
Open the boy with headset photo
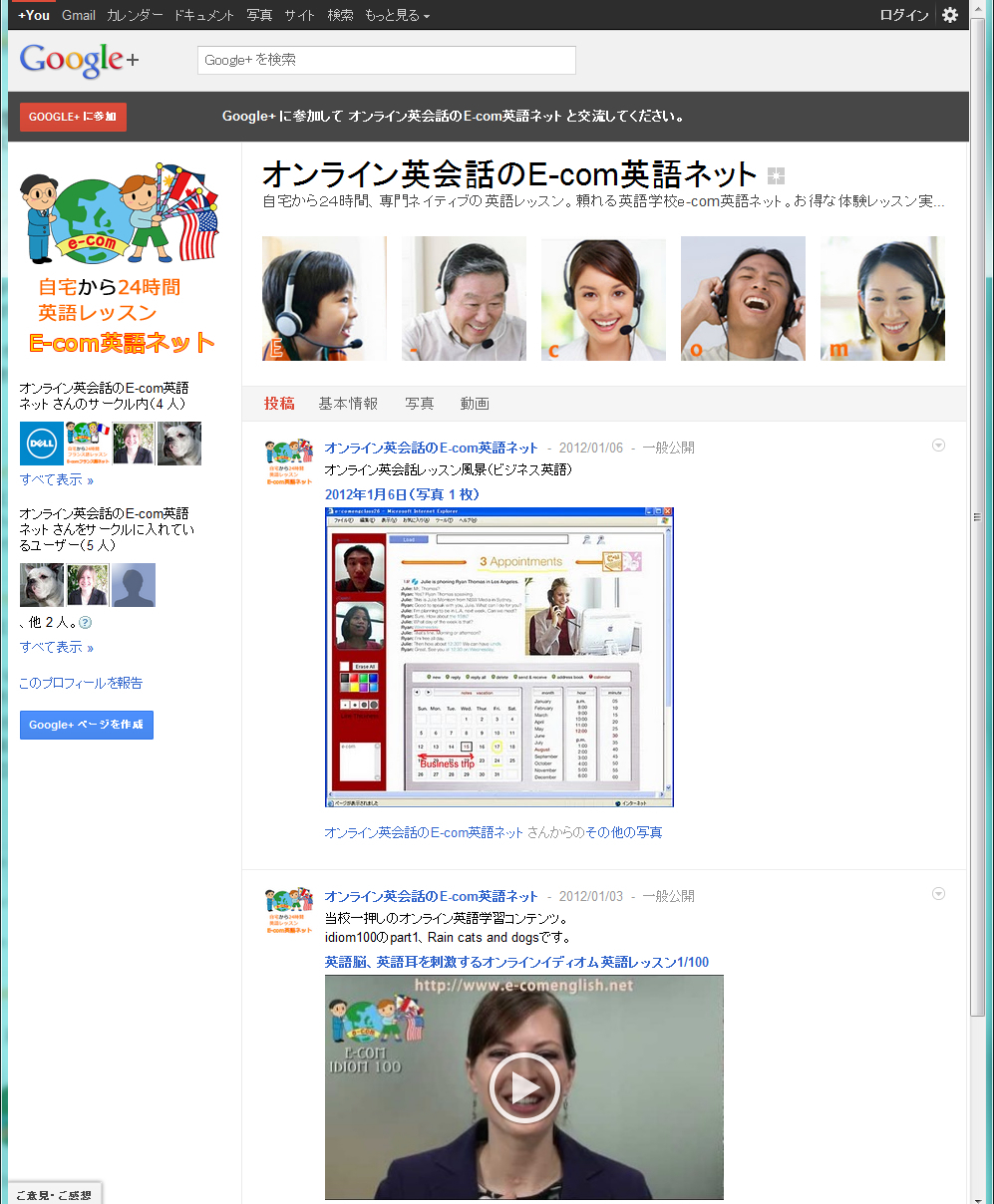click(324, 298)
